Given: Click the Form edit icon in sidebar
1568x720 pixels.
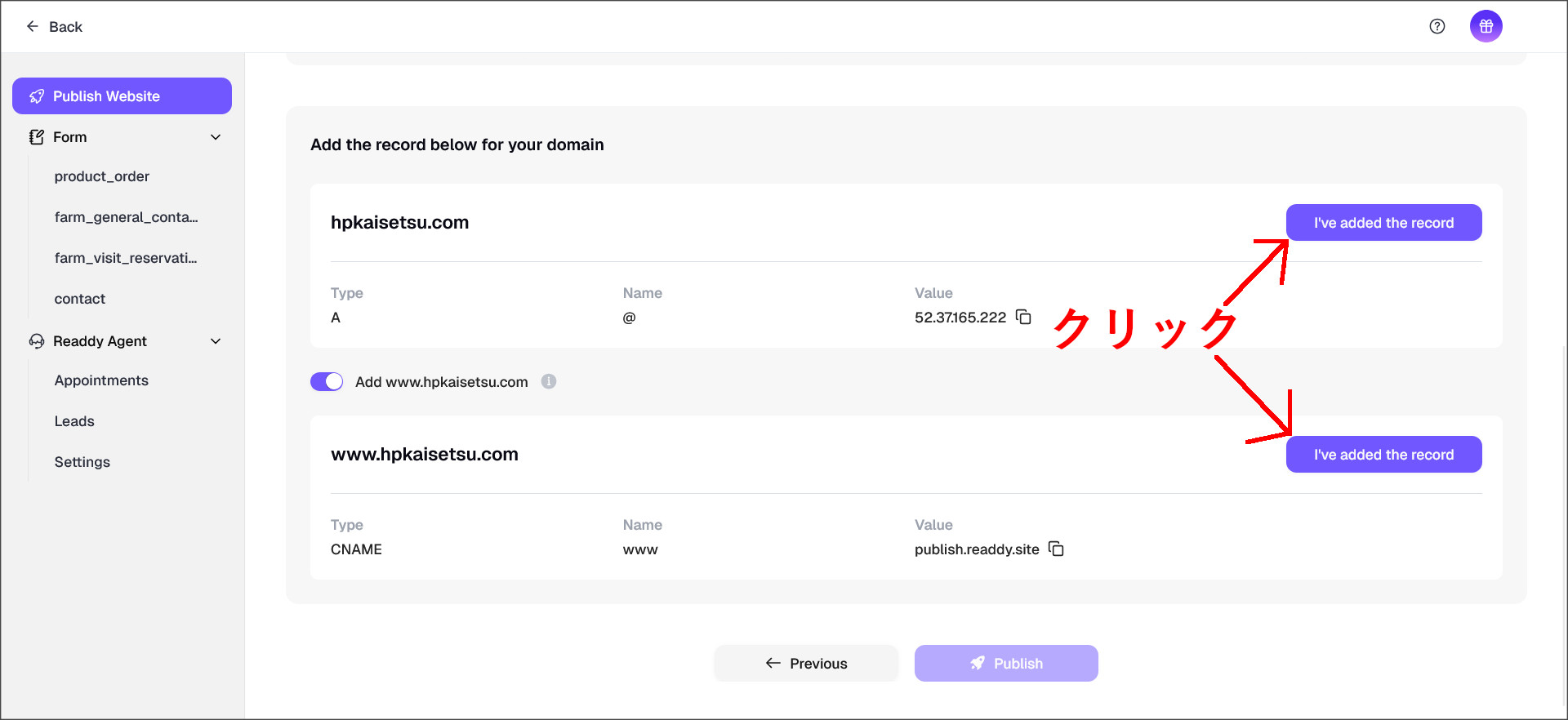Looking at the screenshot, I should coord(37,137).
